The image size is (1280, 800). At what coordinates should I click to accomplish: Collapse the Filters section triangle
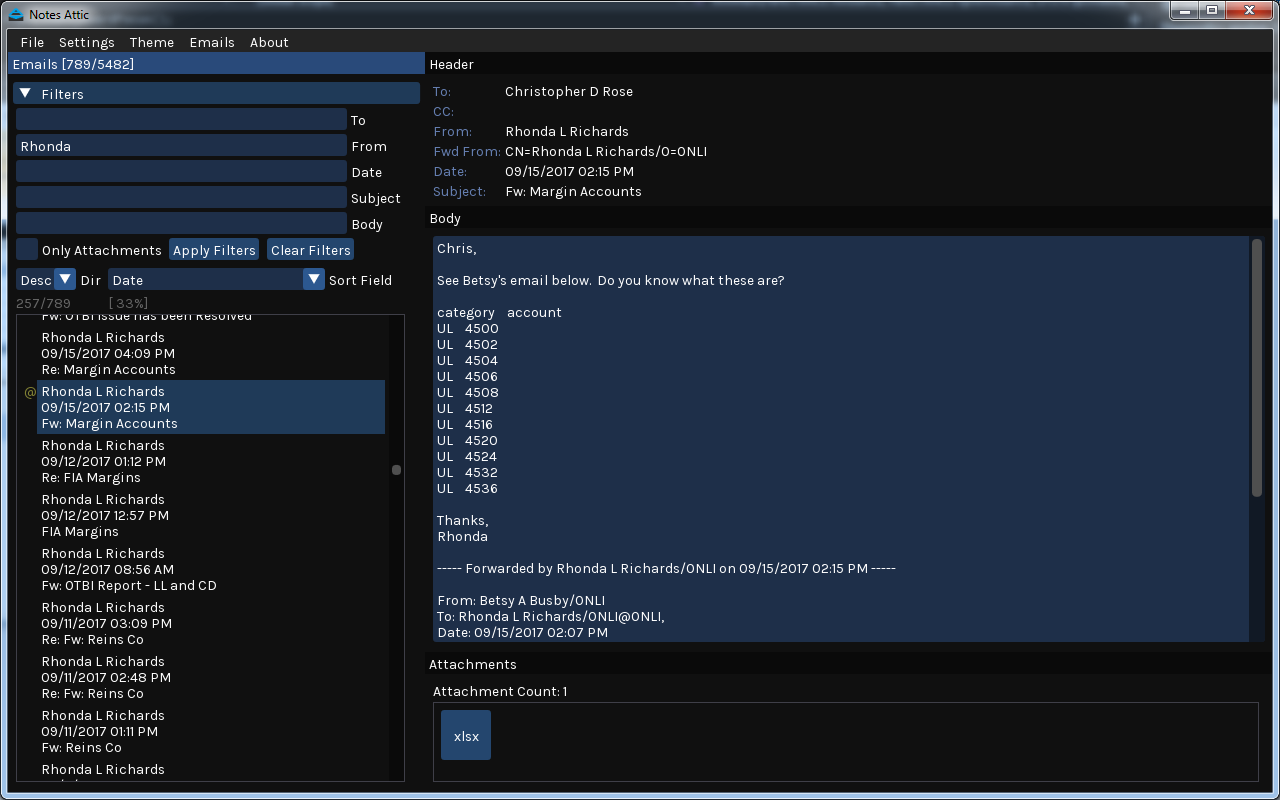tap(26, 93)
